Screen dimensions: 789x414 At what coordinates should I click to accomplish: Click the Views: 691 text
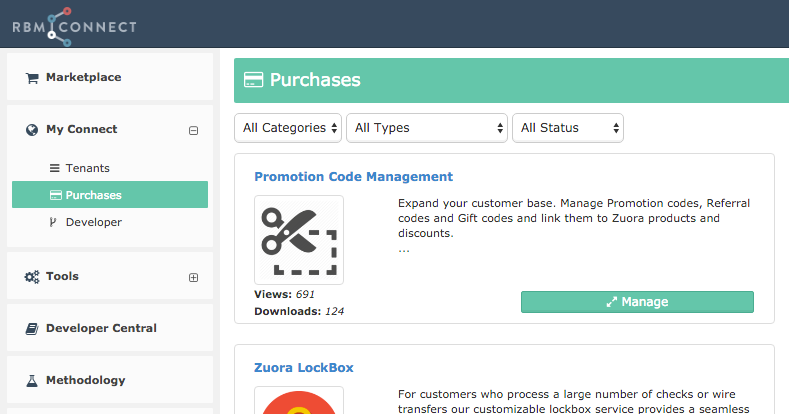pyautogui.click(x=284, y=294)
